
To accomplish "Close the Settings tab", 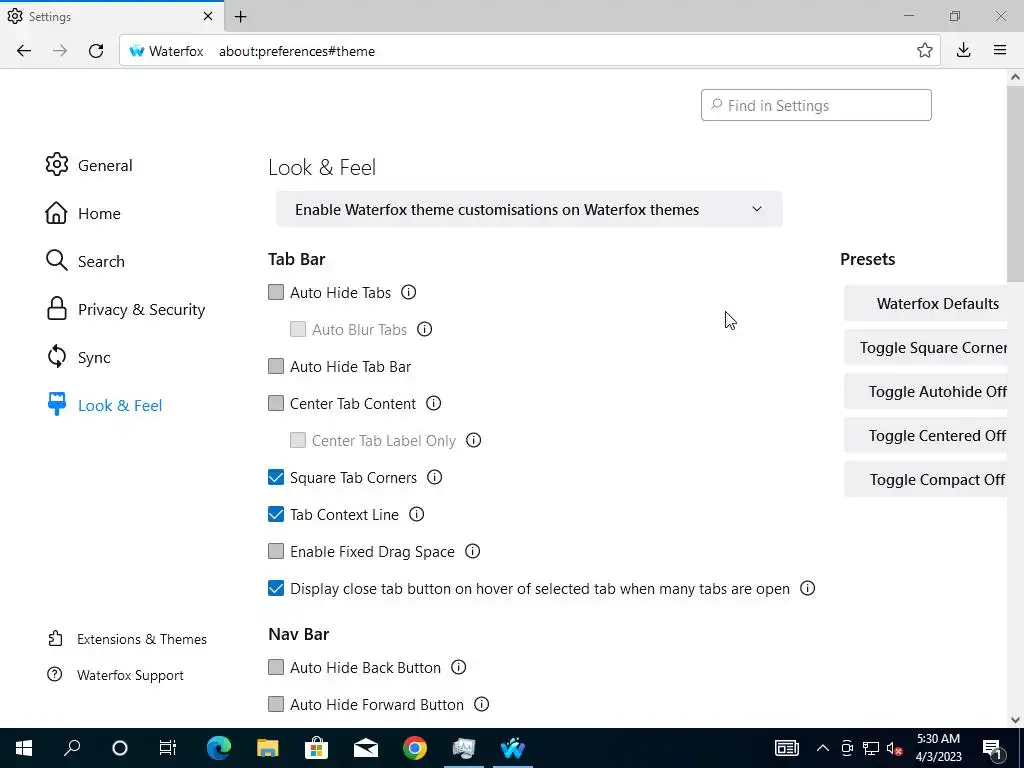I will click(x=208, y=16).
